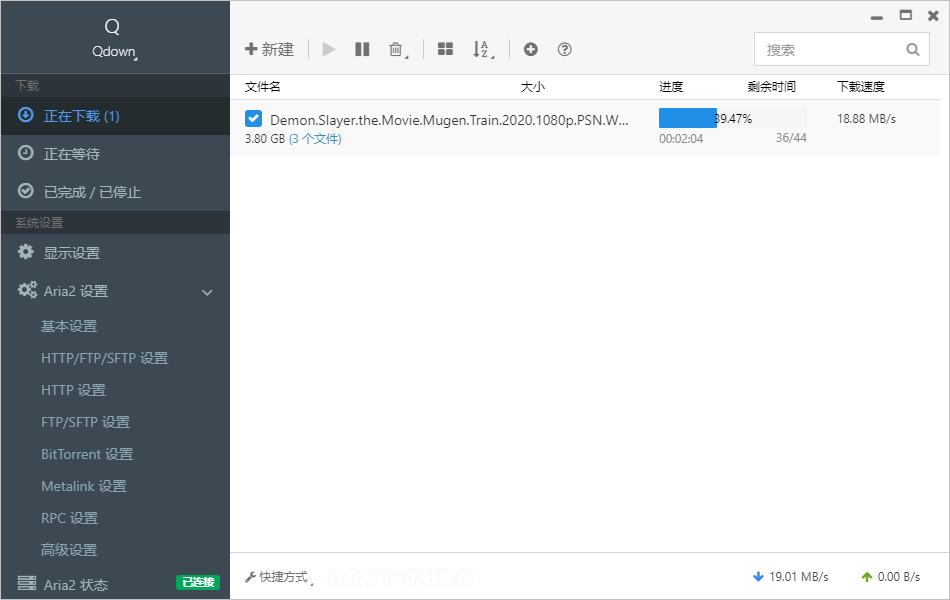Viewport: 950px width, 600px height.
Task: Select 正在下载 (1) in sidebar
Action: pos(115,116)
